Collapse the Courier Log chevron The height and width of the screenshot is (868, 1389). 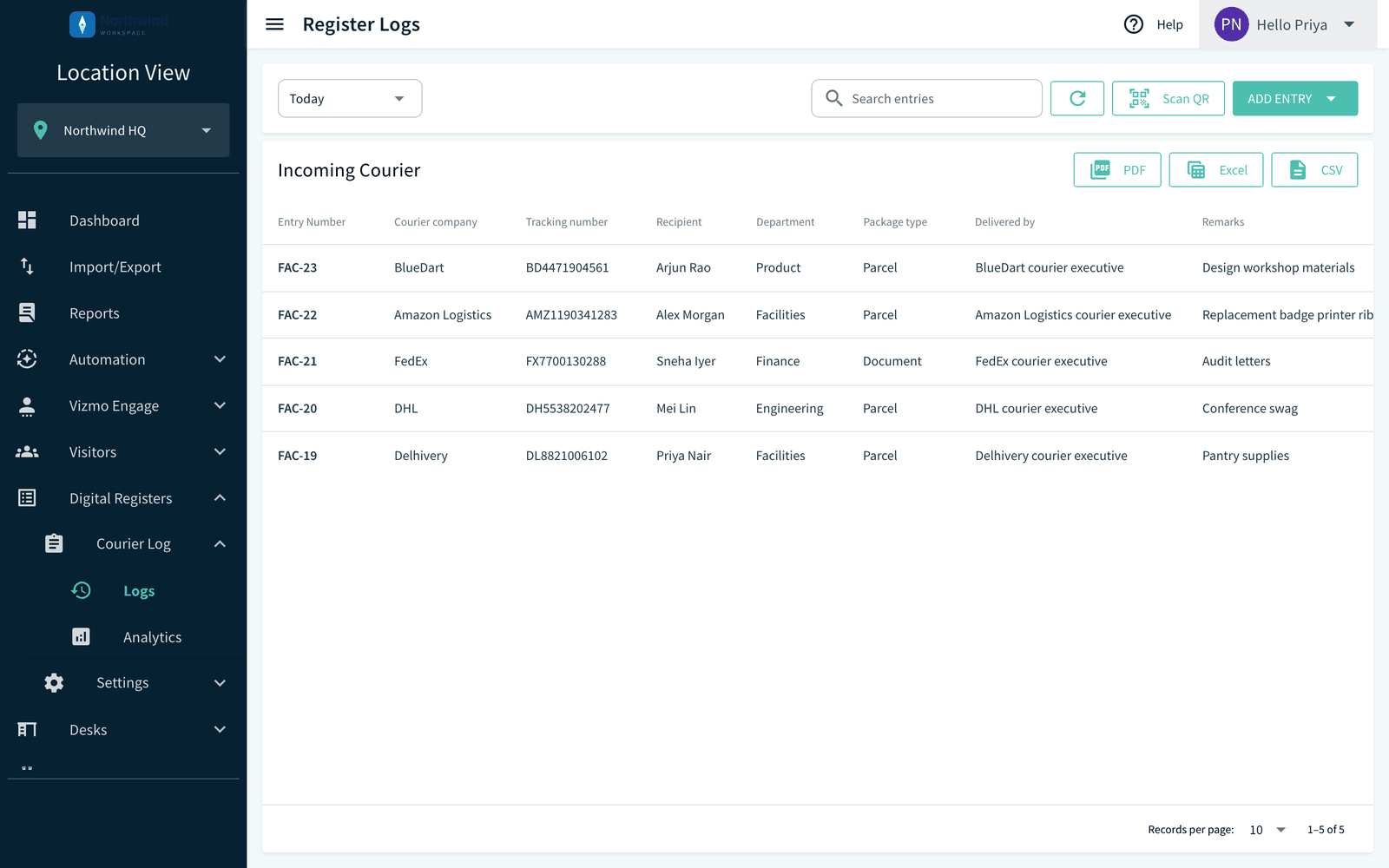click(x=220, y=543)
